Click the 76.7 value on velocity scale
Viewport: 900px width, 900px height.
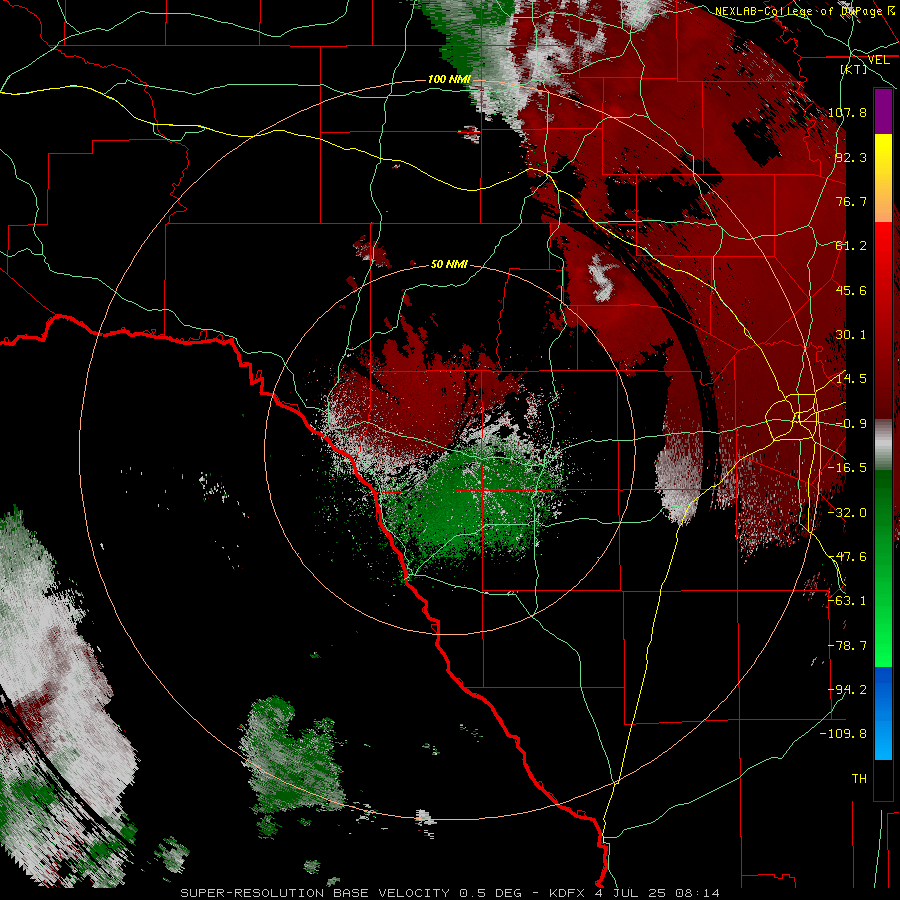pos(851,201)
